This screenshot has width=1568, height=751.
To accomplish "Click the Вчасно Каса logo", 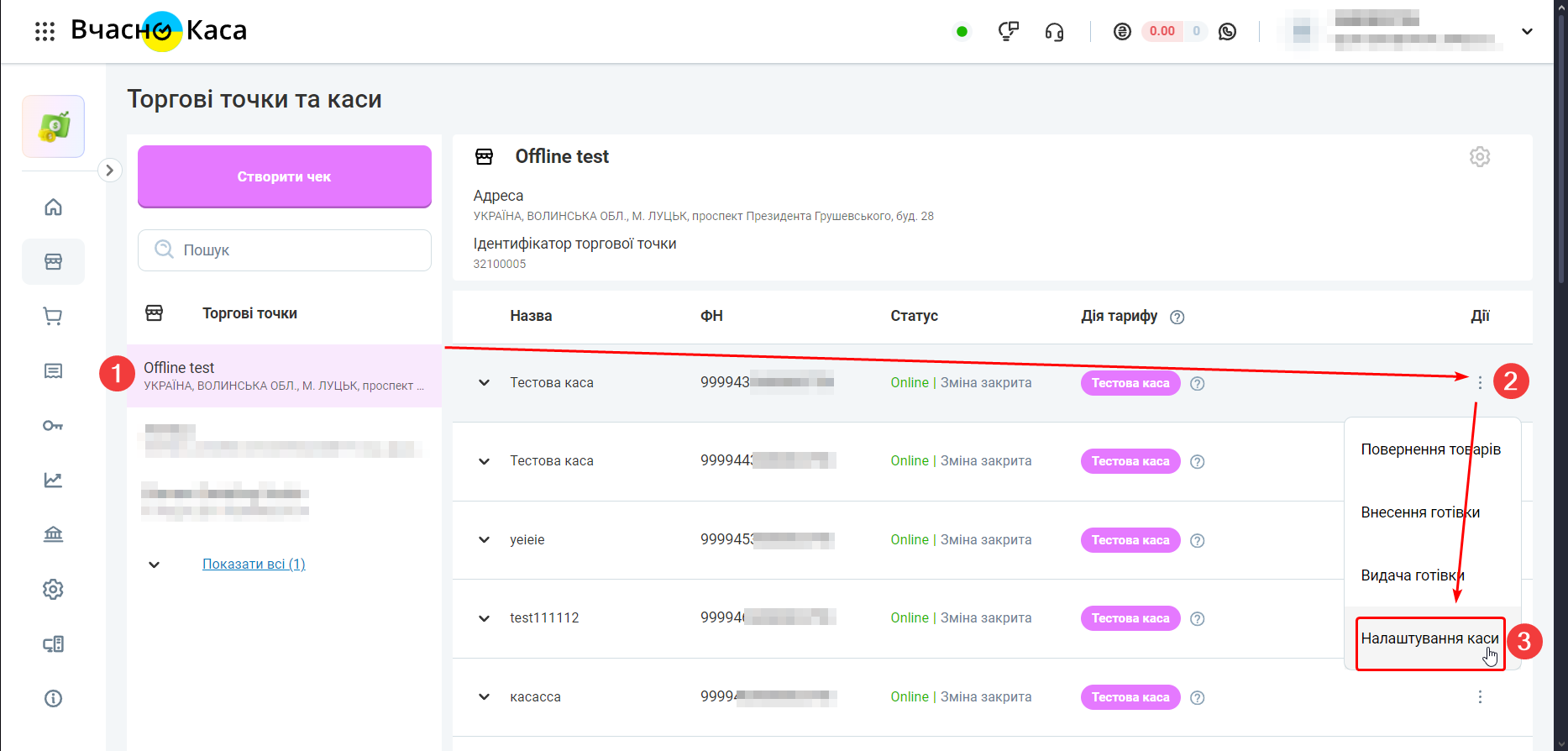I will pyautogui.click(x=159, y=31).
